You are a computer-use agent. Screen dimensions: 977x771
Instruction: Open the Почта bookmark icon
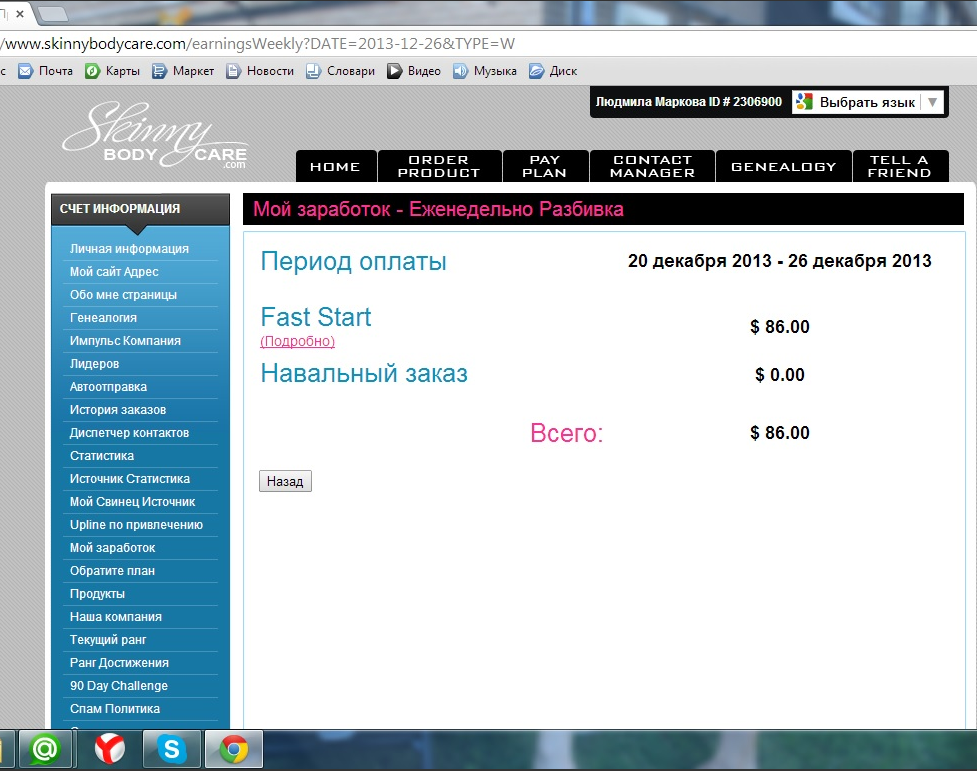pos(25,71)
